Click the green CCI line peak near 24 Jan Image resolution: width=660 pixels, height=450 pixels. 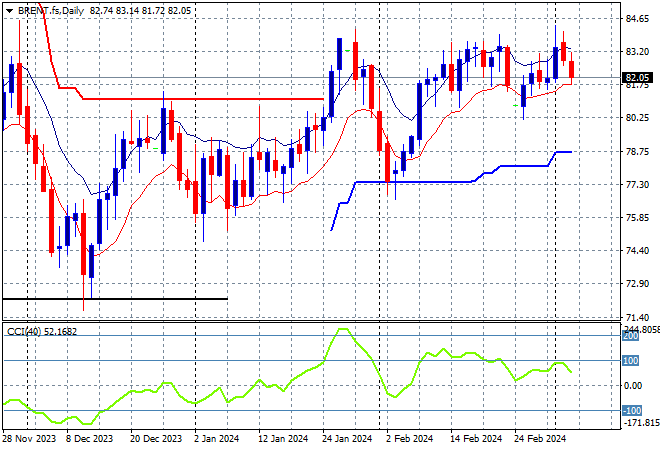point(343,330)
